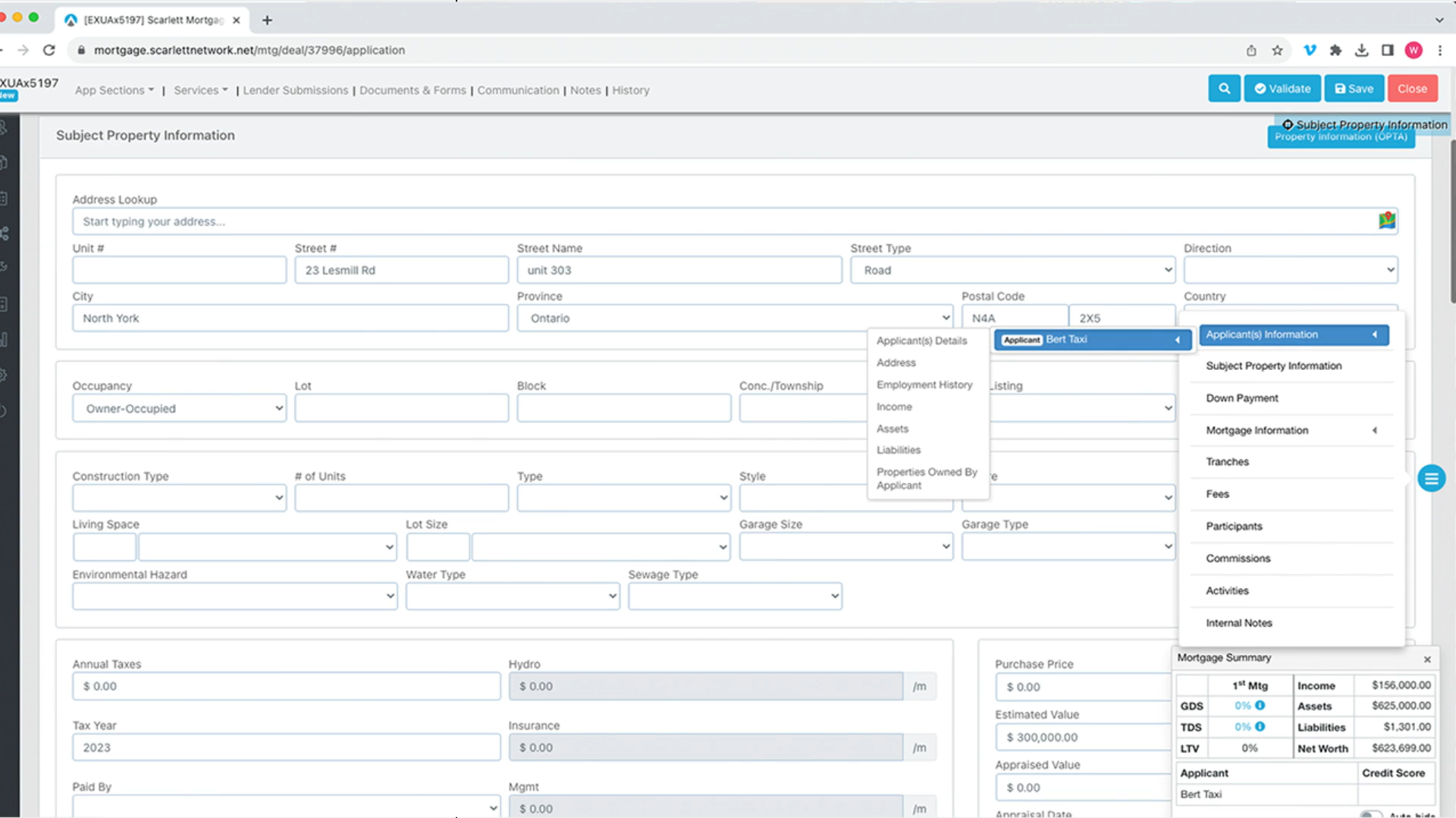
Task: Reload the page with the refresh icon
Action: pyautogui.click(x=49, y=50)
